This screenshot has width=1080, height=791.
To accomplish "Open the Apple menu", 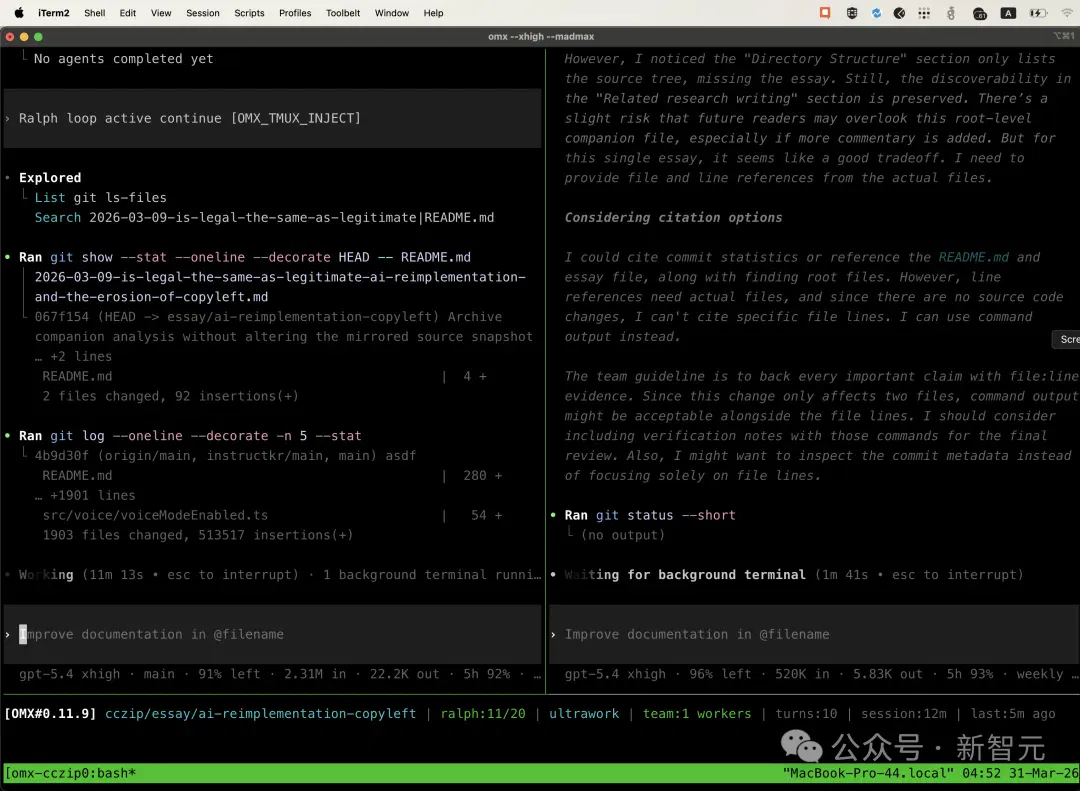I will pos(19,12).
